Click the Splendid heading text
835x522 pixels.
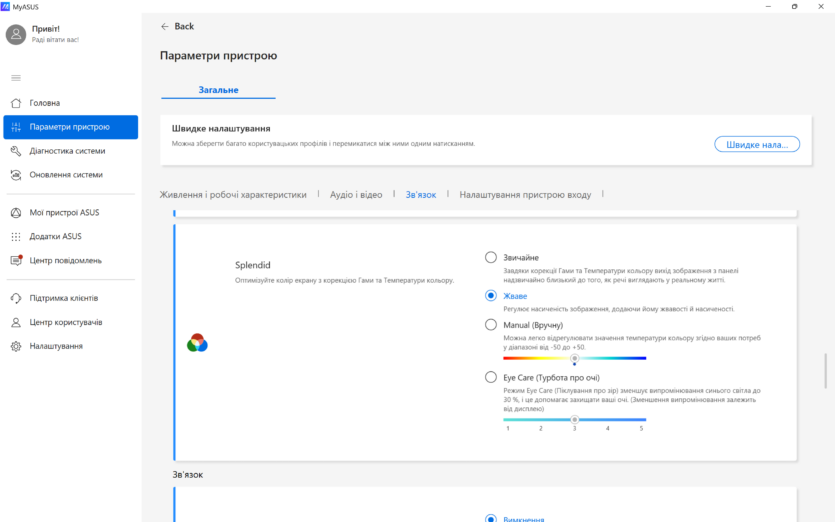(x=253, y=265)
